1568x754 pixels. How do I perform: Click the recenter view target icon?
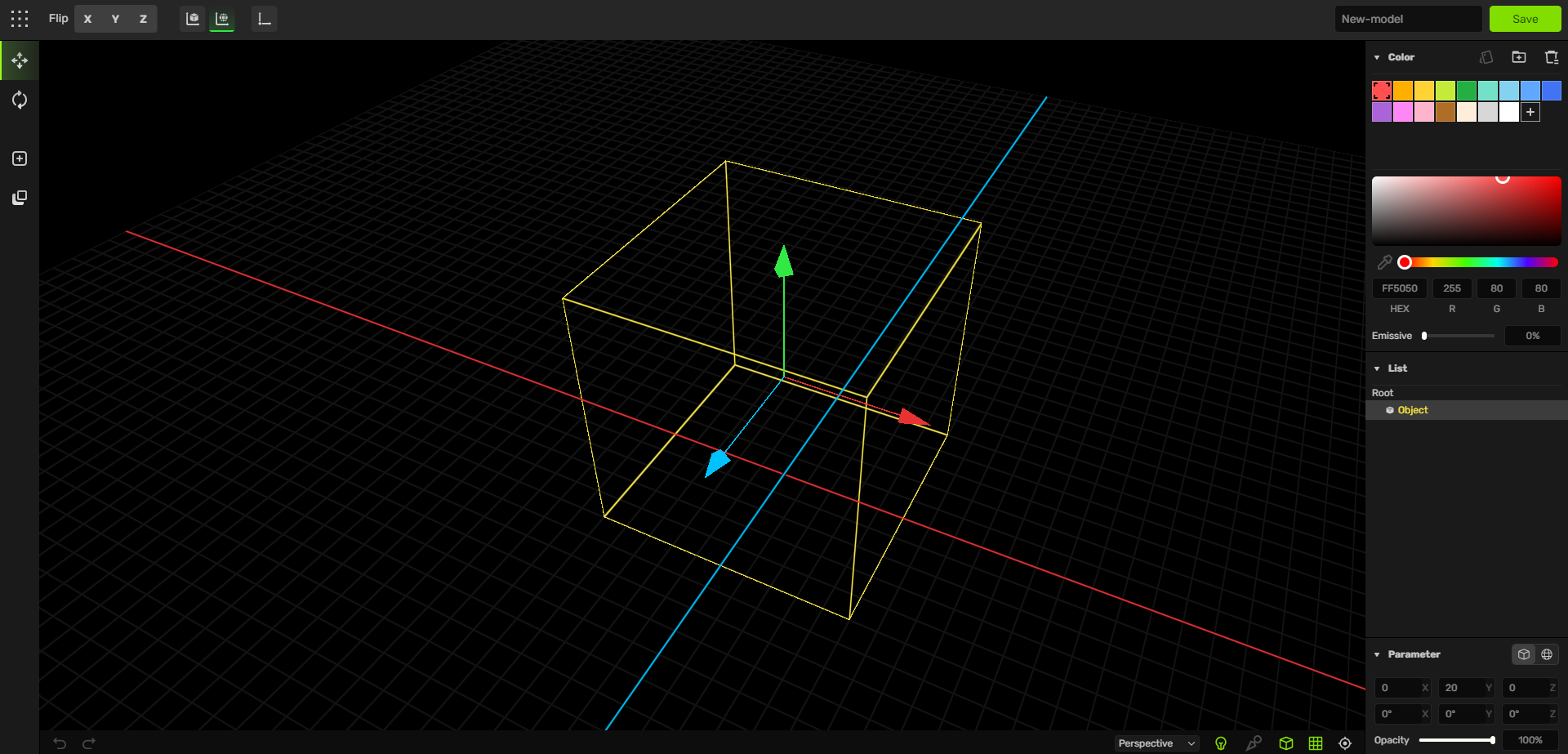pos(1345,743)
